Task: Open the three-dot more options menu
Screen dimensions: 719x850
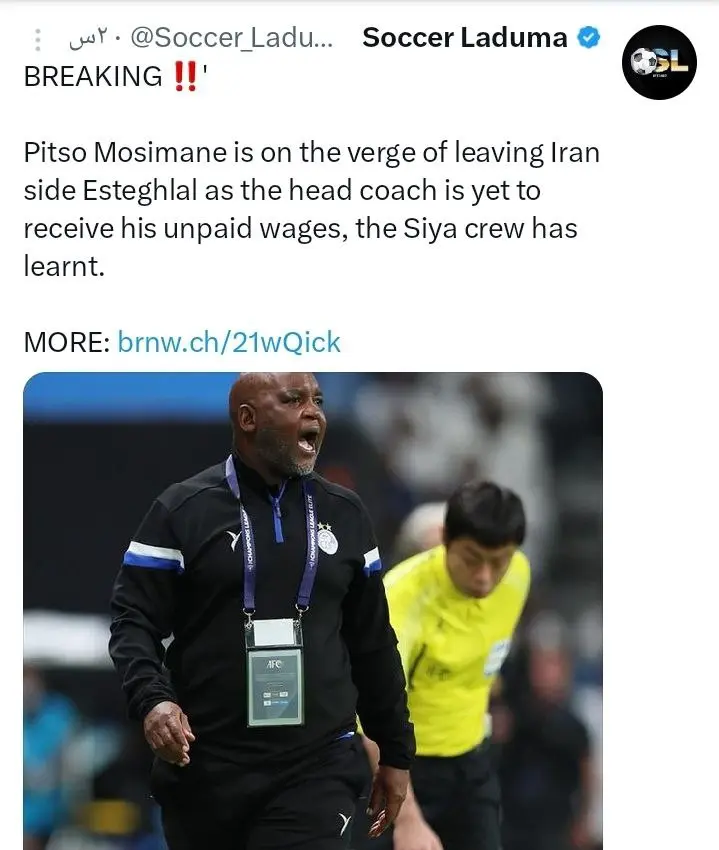Action: [37, 40]
